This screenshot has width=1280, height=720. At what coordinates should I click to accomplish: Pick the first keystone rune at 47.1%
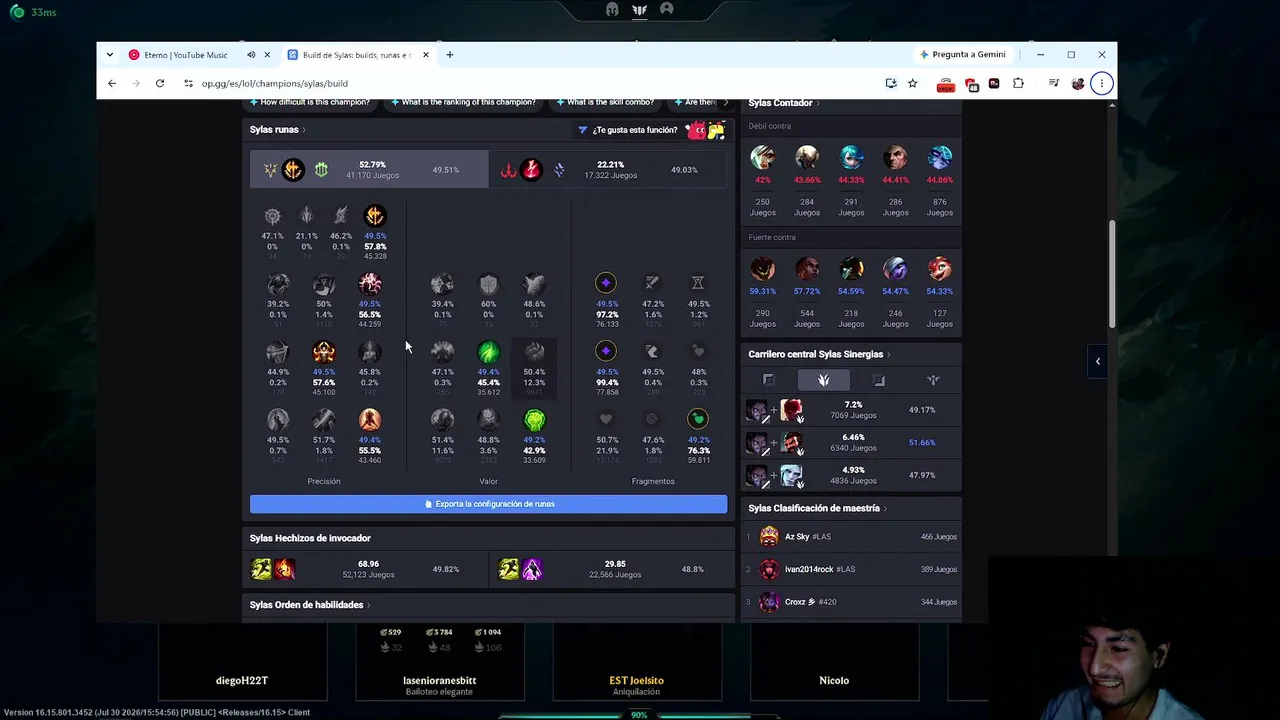[272, 216]
